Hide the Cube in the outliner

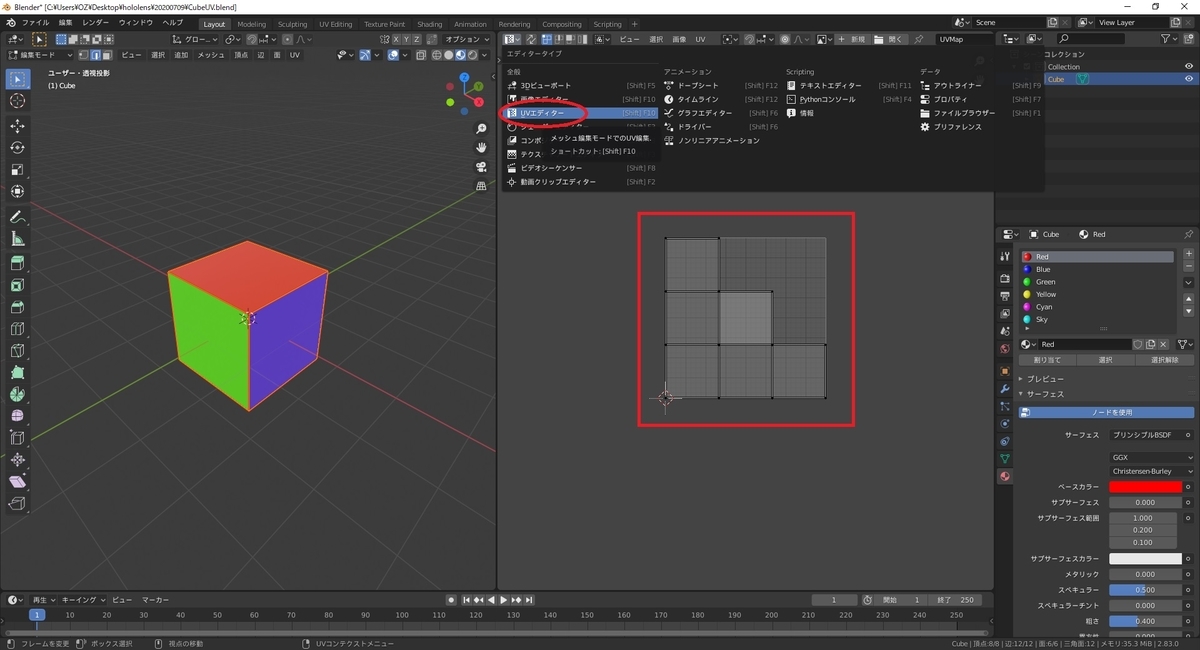1189,79
